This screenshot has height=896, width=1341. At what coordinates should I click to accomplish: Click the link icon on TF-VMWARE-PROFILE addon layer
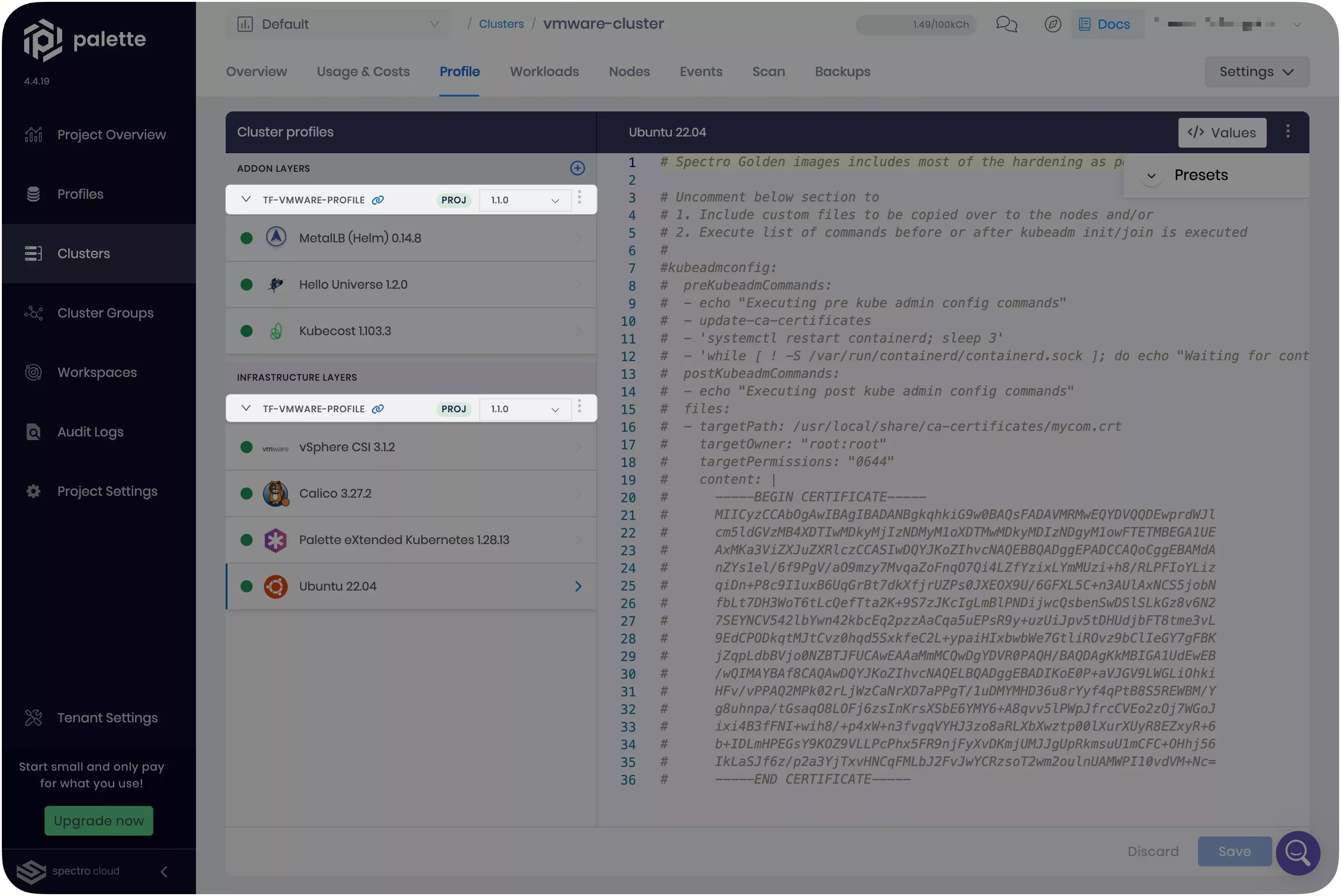(x=377, y=200)
